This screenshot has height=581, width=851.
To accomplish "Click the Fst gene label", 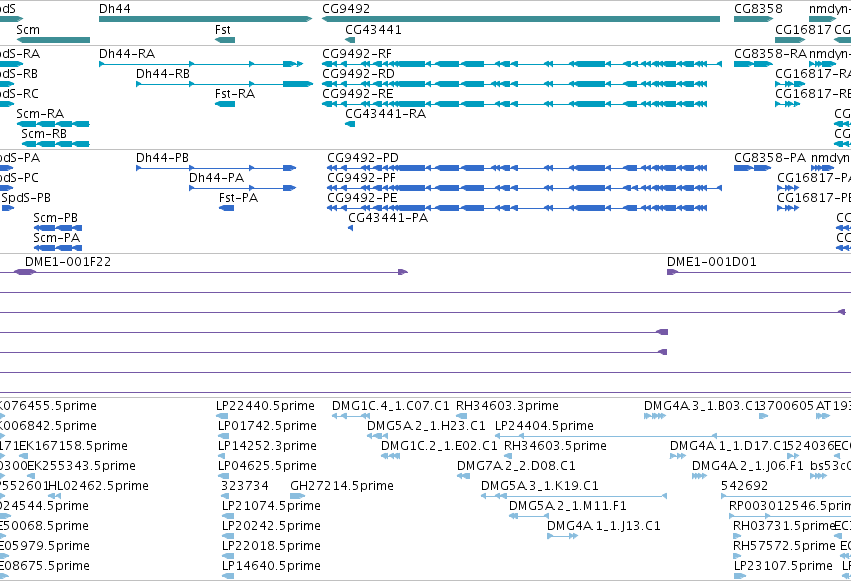I will pyautogui.click(x=223, y=29).
